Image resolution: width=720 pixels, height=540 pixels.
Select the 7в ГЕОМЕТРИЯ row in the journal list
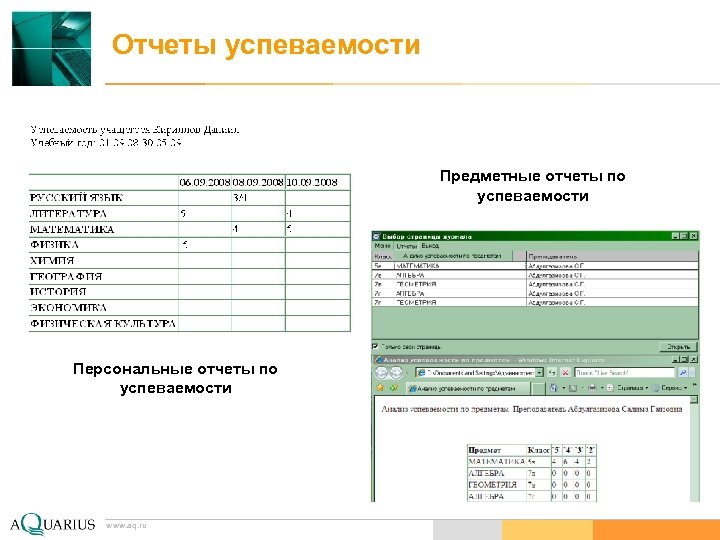[x=535, y=284]
